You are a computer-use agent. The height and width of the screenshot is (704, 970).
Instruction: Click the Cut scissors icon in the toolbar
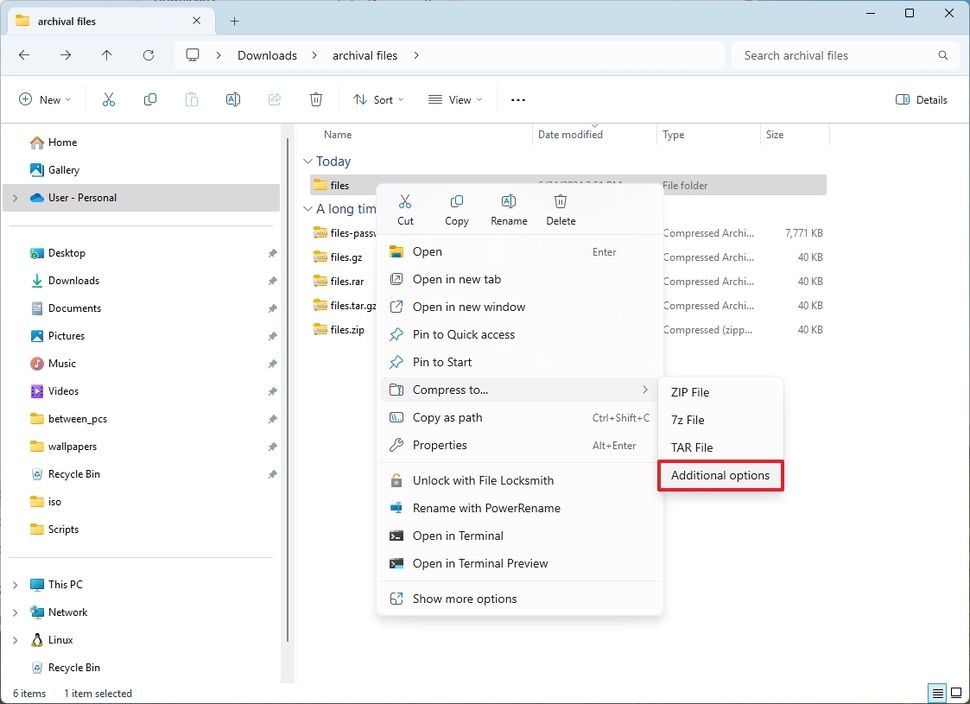[109, 99]
